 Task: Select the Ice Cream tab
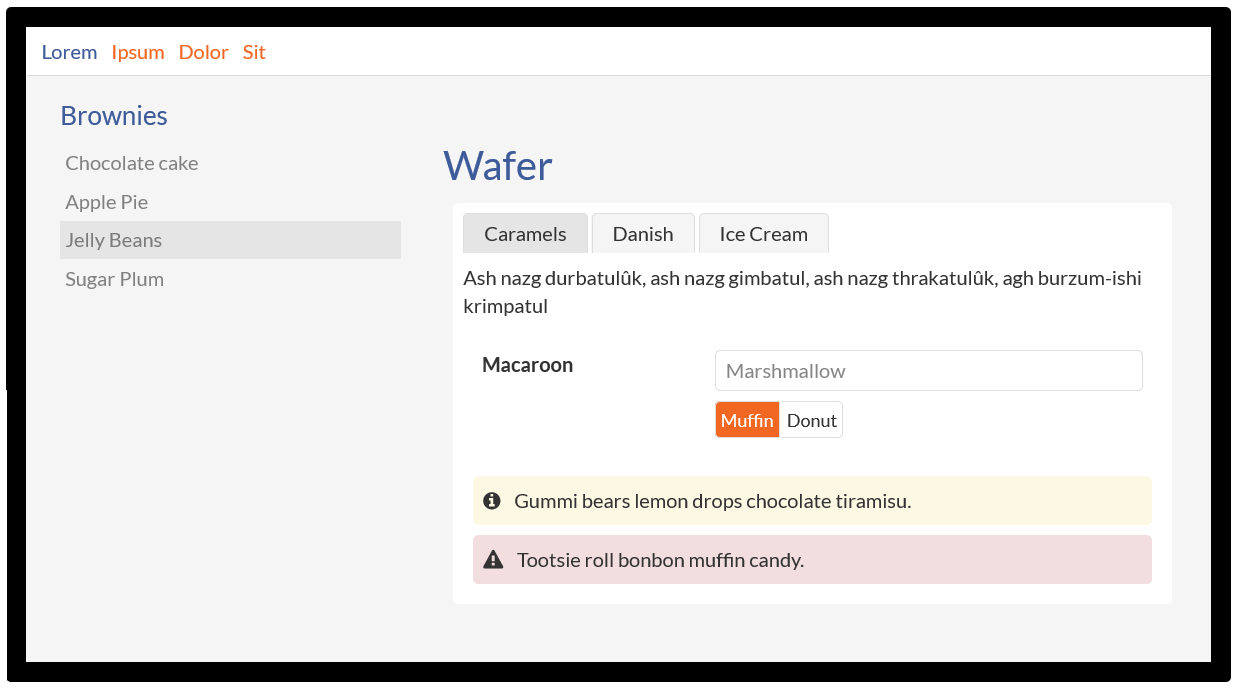(763, 234)
